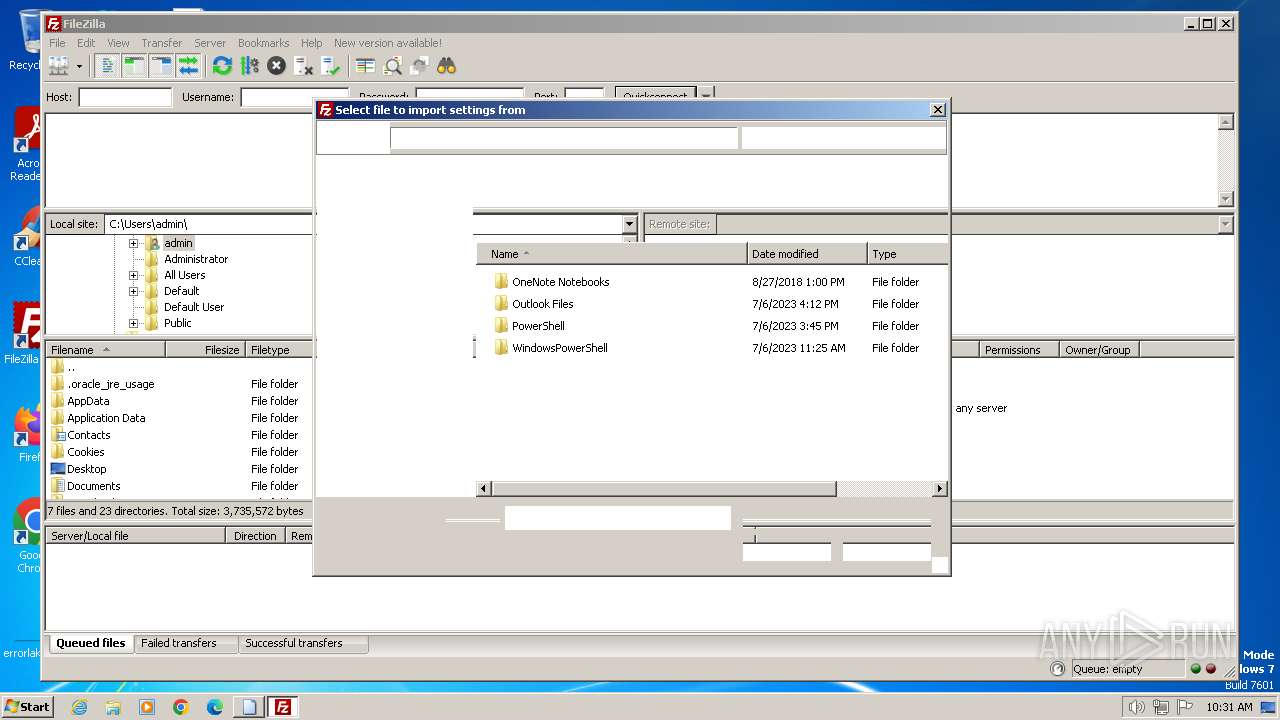The width and height of the screenshot is (1280, 720).
Task: Launch Chrome from taskbar
Action: click(181, 707)
